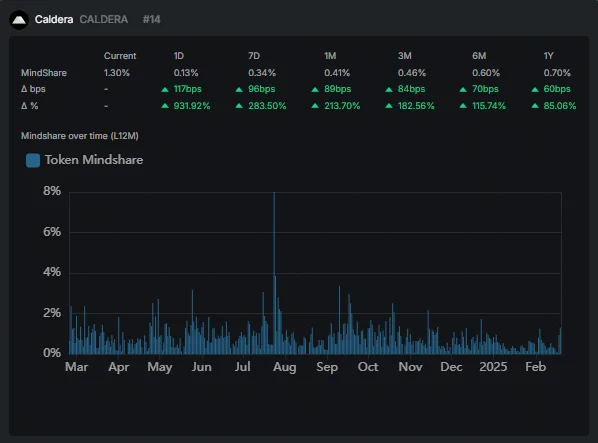This screenshot has height=443, width=598.
Task: Select the 1D column header
Action: [x=178, y=56]
